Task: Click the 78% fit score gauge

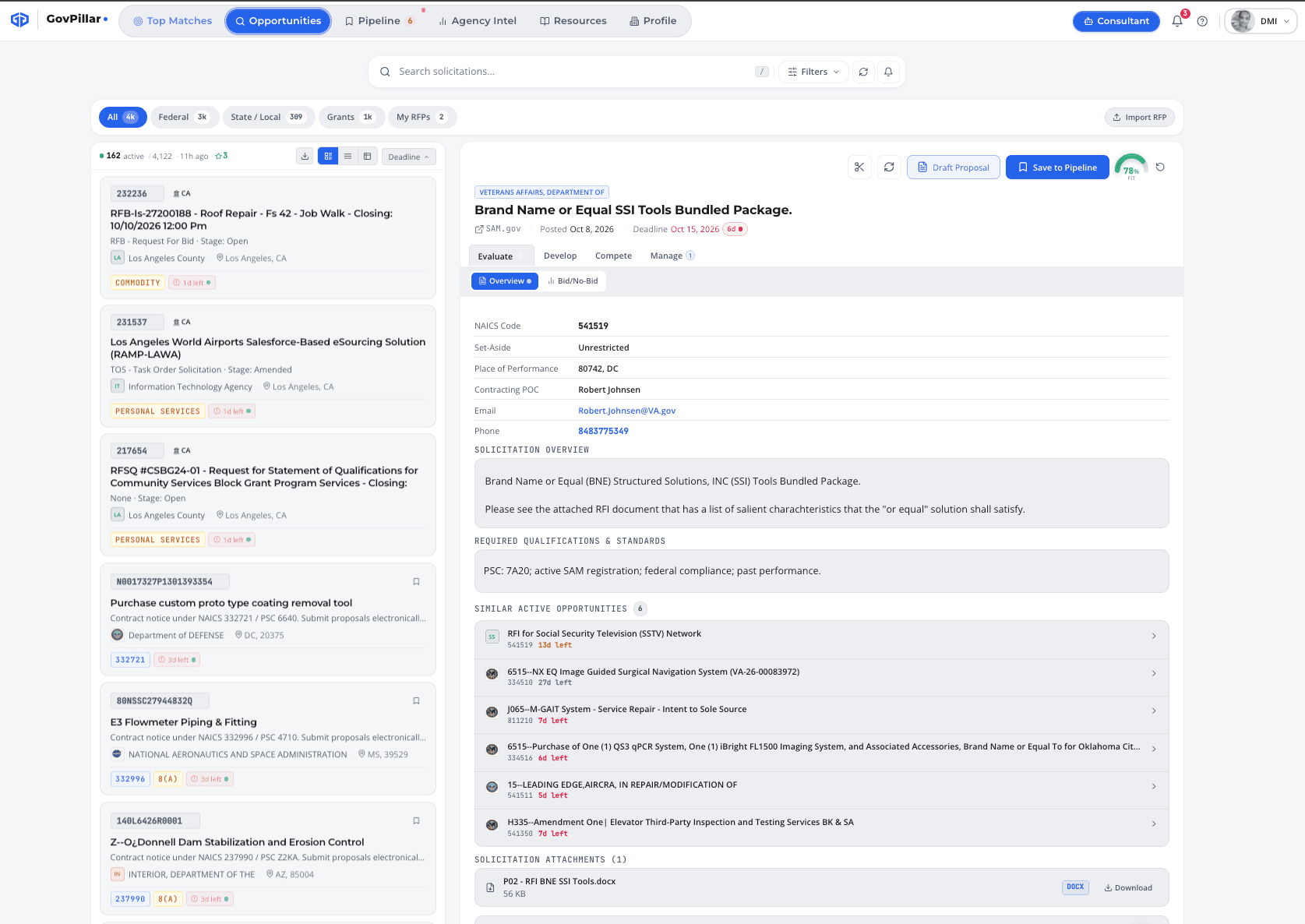Action: pyautogui.click(x=1131, y=167)
